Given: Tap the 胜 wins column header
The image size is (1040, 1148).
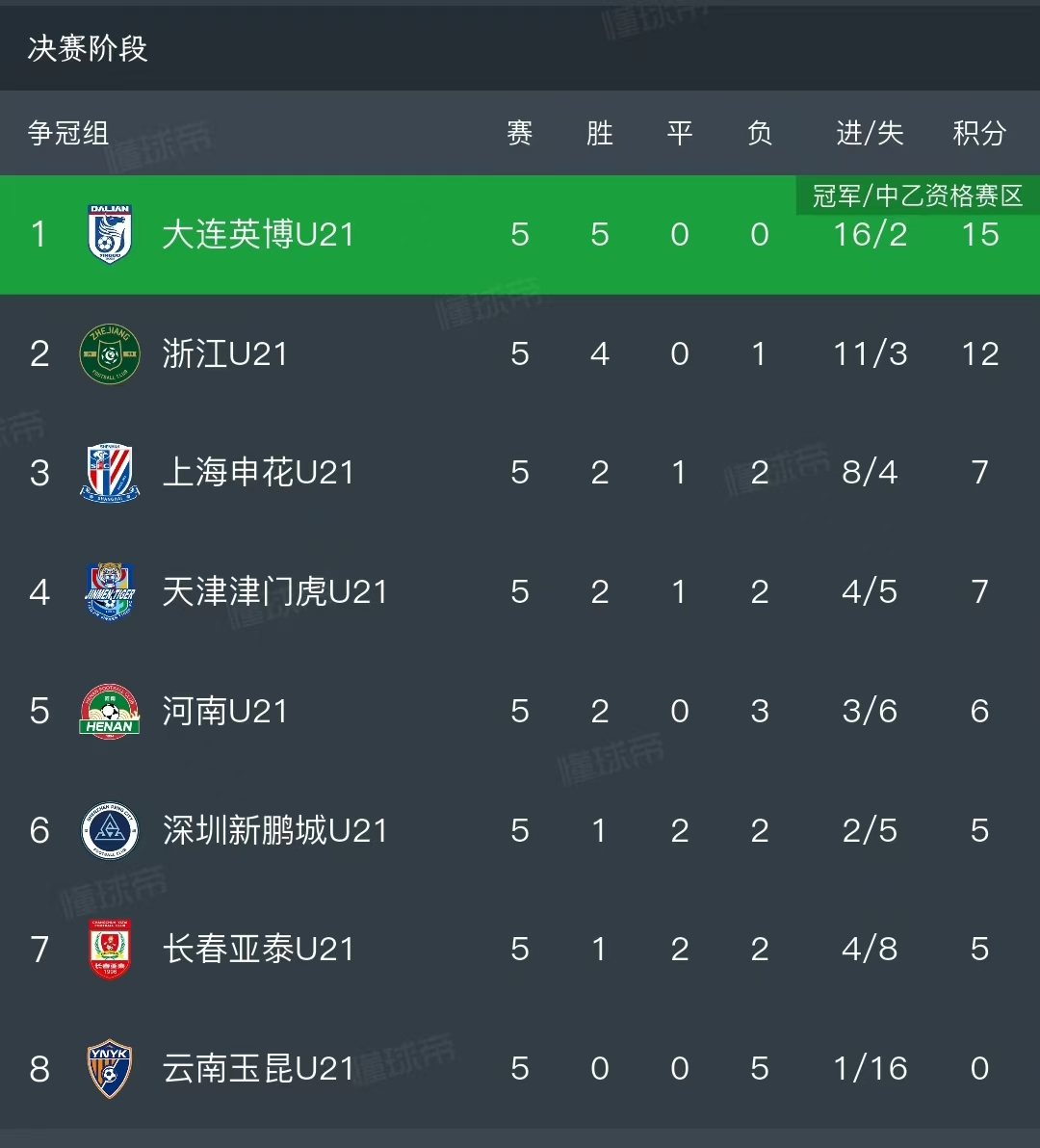Looking at the screenshot, I should (x=600, y=133).
